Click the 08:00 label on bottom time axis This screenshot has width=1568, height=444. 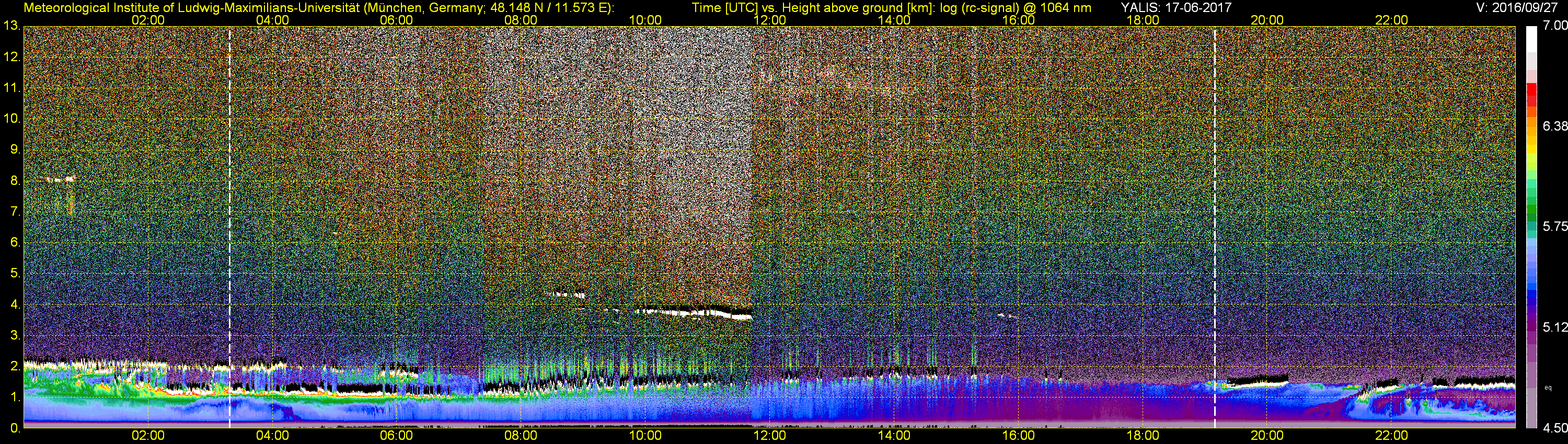pos(521,436)
